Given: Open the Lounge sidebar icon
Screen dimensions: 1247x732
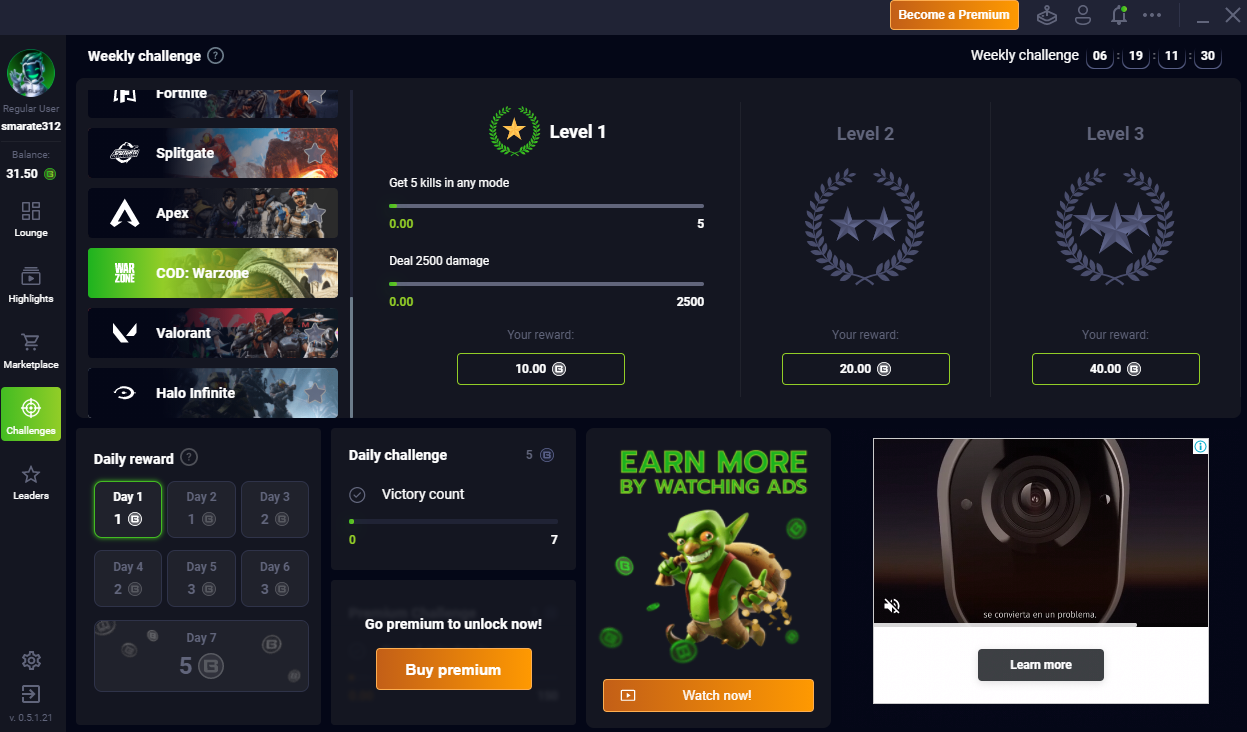Looking at the screenshot, I should click(x=31, y=211).
